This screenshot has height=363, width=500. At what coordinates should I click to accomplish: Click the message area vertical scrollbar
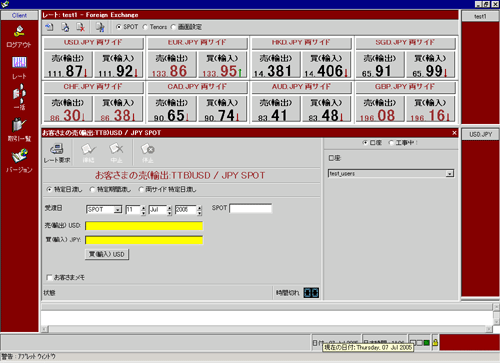click(496, 315)
